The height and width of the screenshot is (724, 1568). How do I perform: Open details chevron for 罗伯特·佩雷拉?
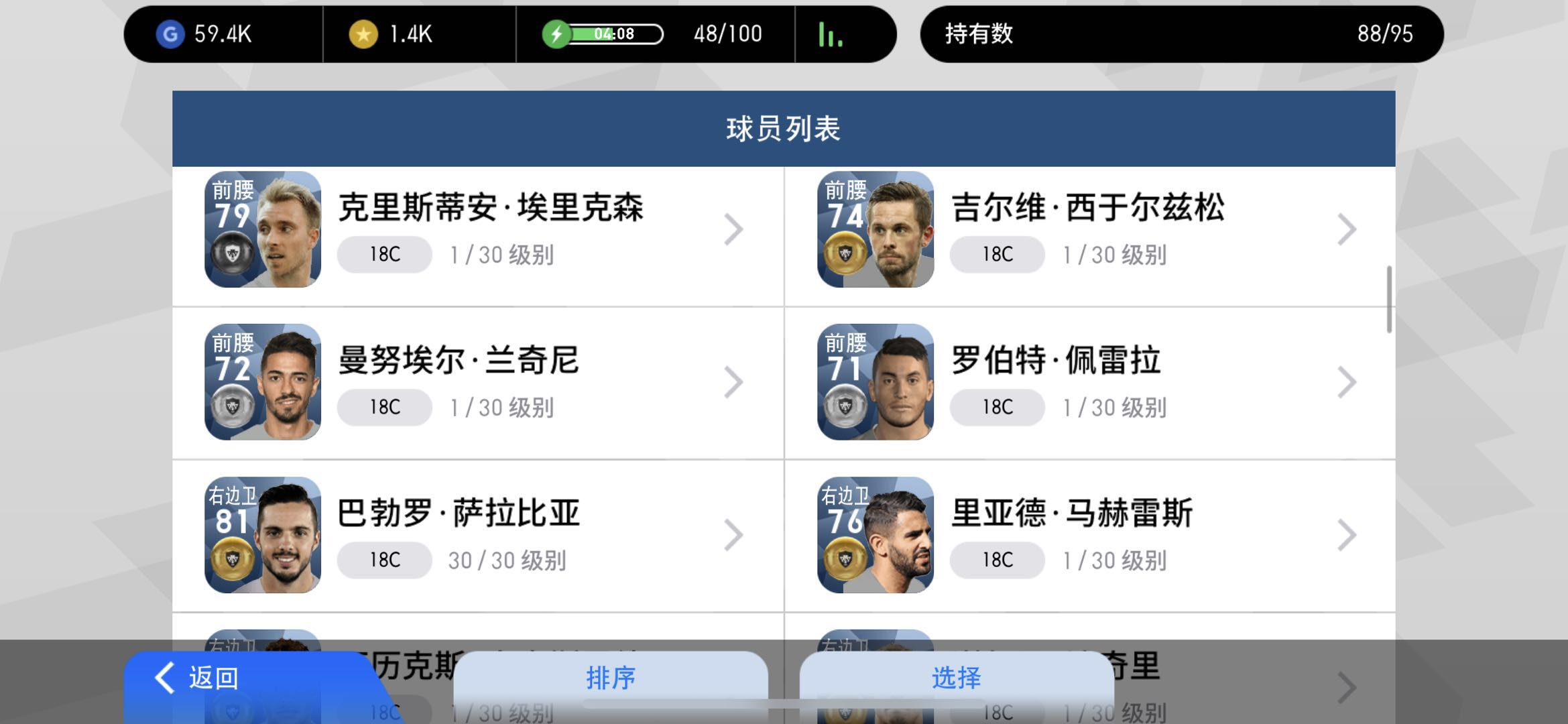(x=1347, y=383)
